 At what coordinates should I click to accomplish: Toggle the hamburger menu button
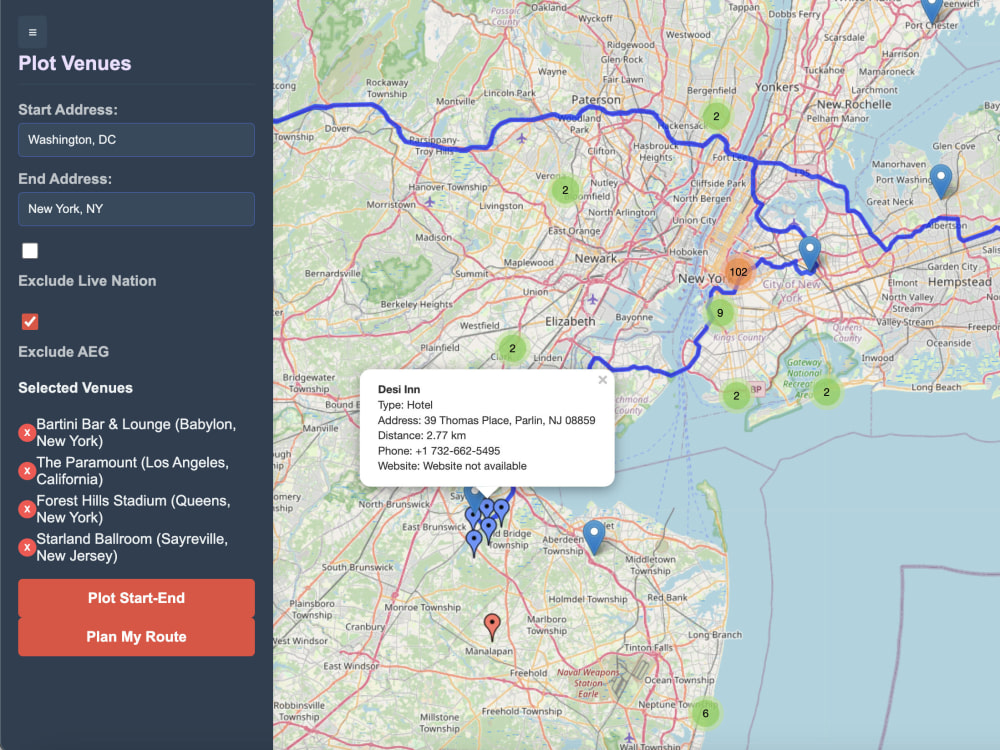point(33,33)
